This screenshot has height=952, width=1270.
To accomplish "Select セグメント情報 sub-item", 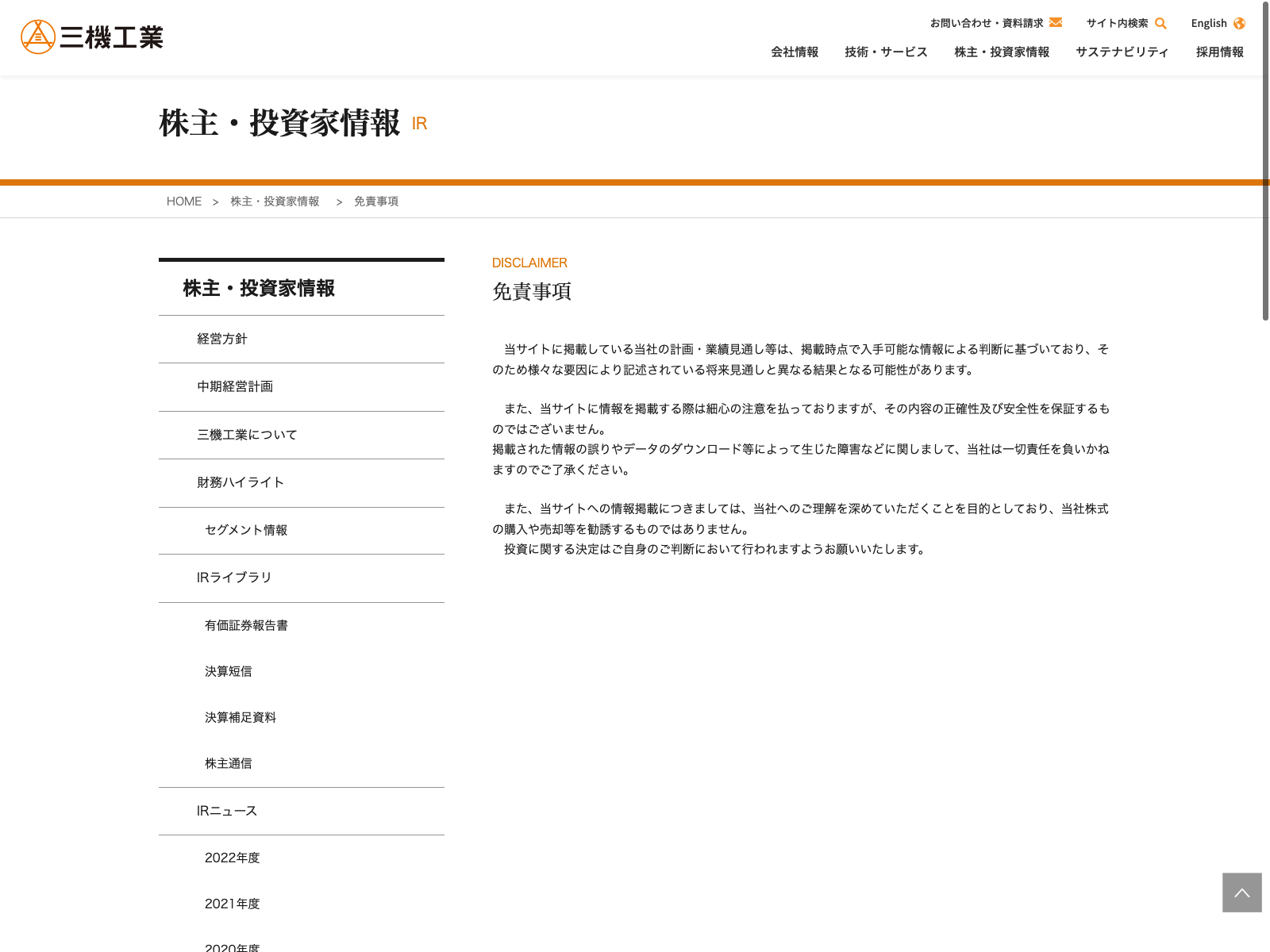I will tap(246, 530).
